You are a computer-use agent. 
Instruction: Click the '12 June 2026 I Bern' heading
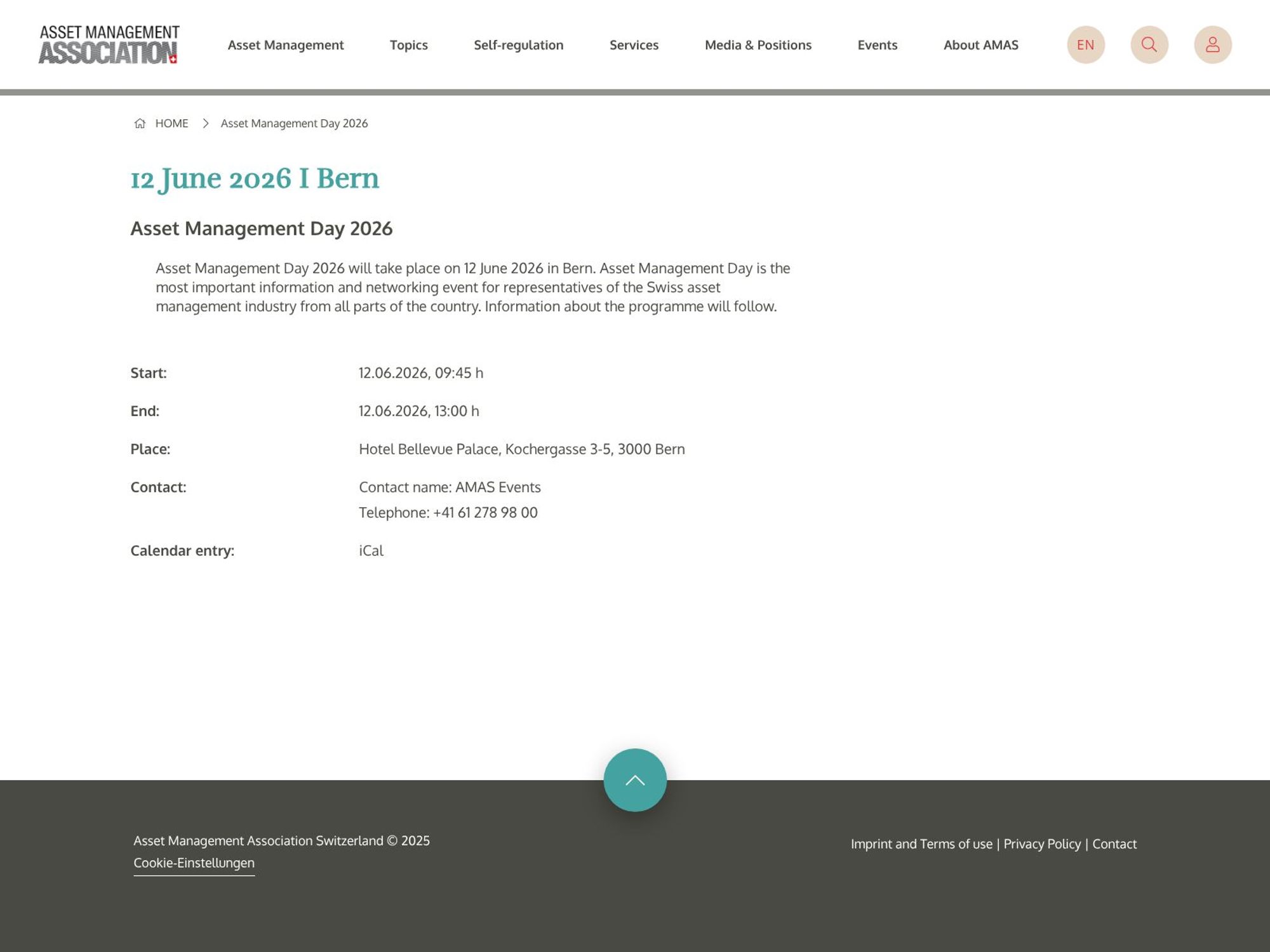click(x=255, y=179)
